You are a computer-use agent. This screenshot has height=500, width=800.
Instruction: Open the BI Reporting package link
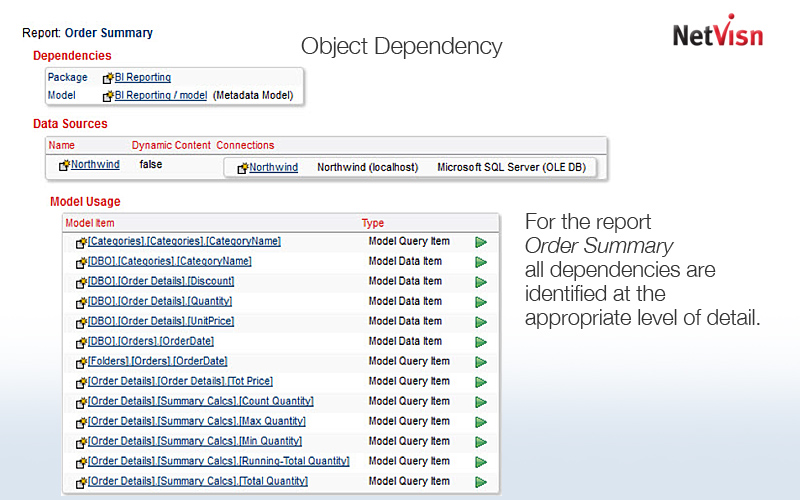[x=143, y=77]
